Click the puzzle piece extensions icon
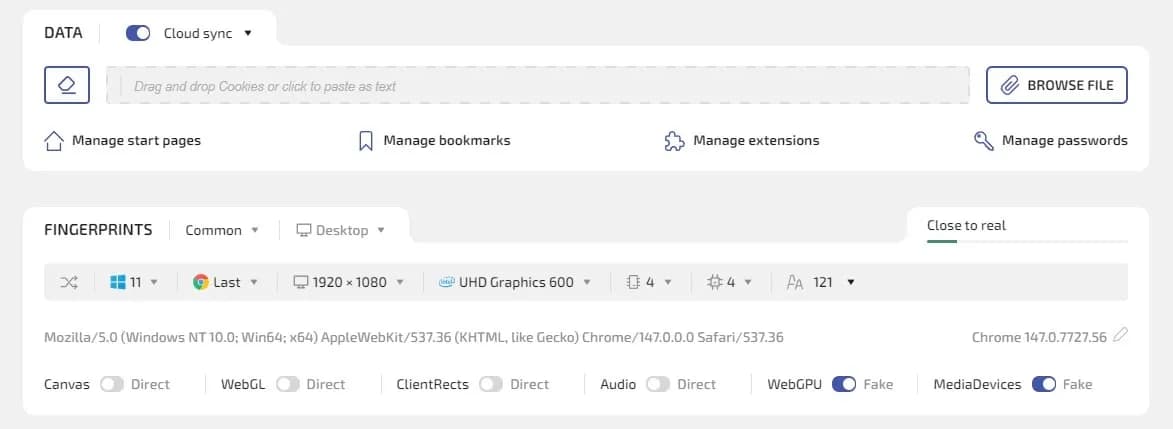 (674, 141)
